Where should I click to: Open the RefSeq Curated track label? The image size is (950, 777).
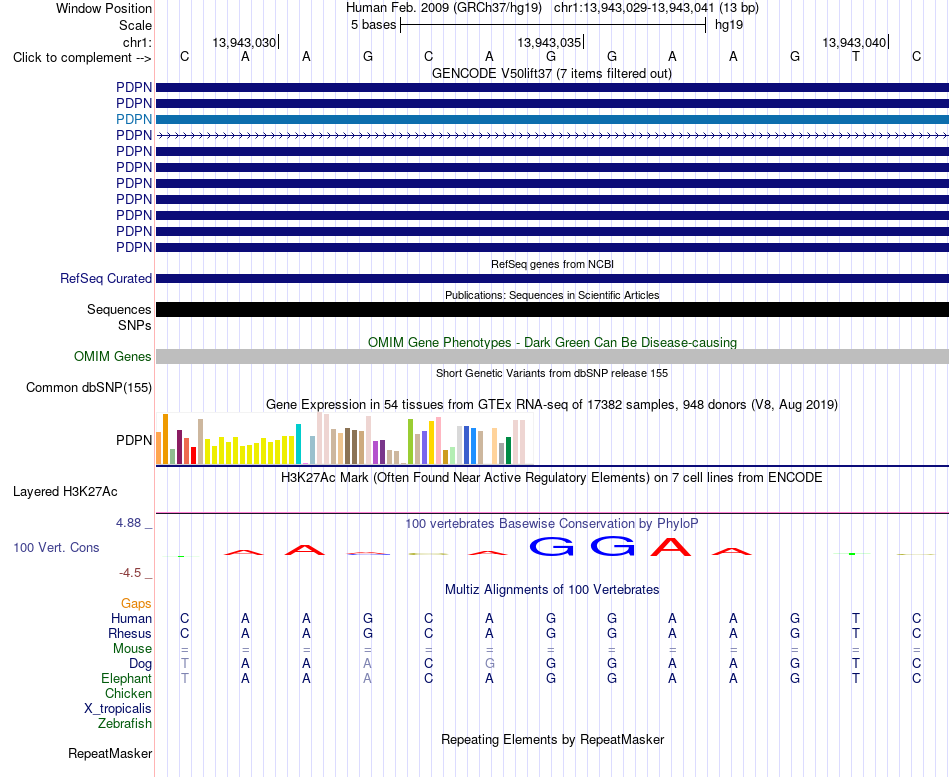[x=105, y=279]
